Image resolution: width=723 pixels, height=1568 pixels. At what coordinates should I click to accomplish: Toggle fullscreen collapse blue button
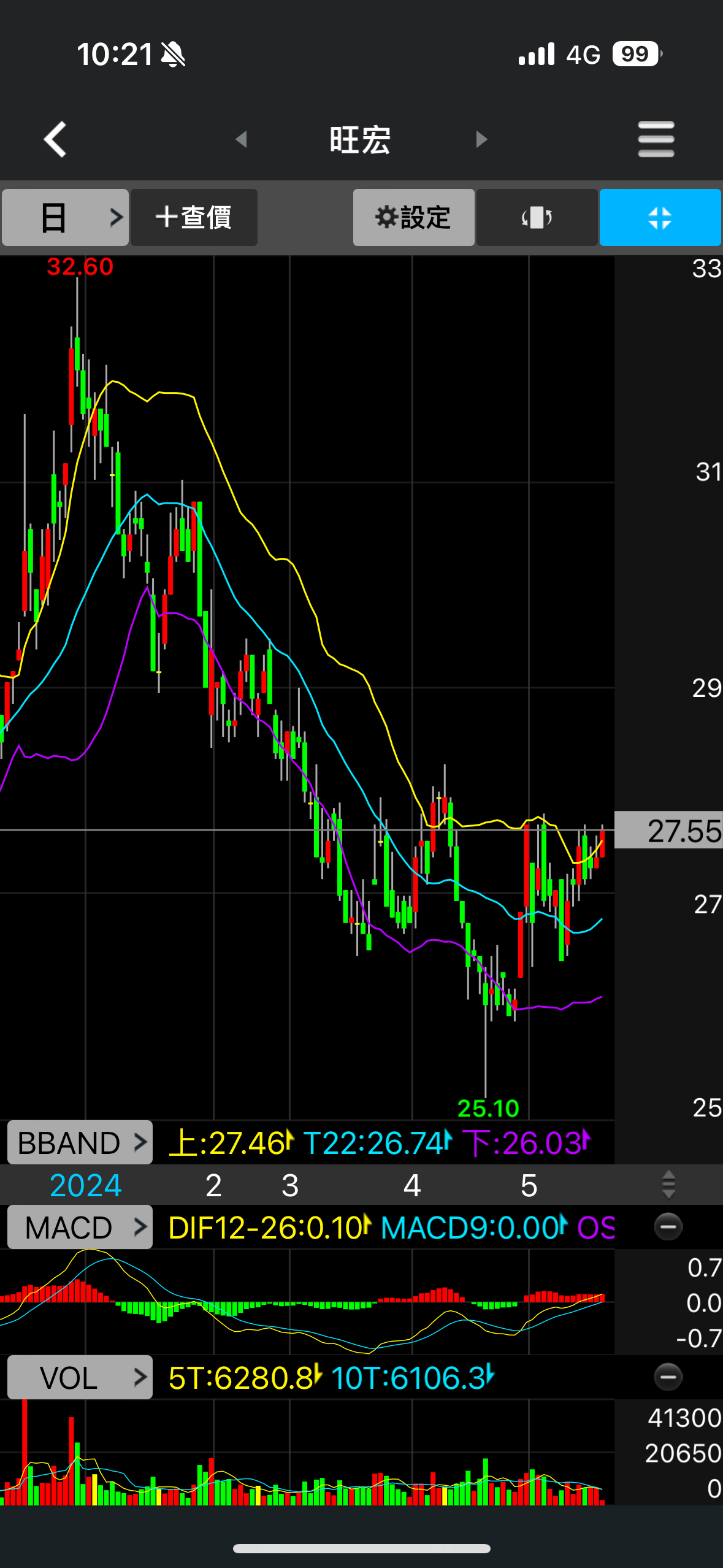[660, 217]
